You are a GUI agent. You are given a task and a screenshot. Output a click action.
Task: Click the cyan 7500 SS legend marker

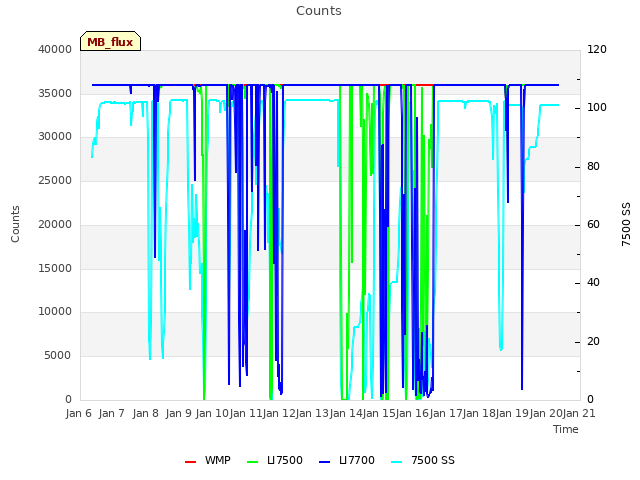coord(396,462)
